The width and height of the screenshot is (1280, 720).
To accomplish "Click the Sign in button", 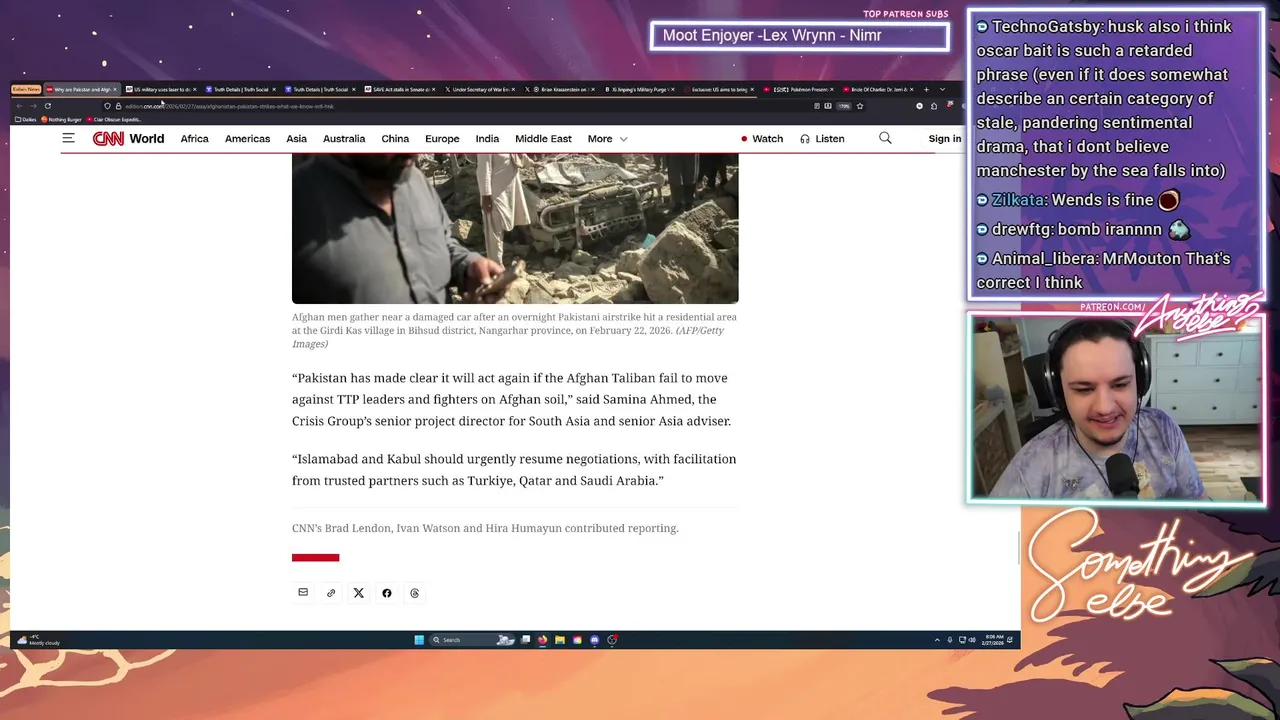I will coord(944,139).
